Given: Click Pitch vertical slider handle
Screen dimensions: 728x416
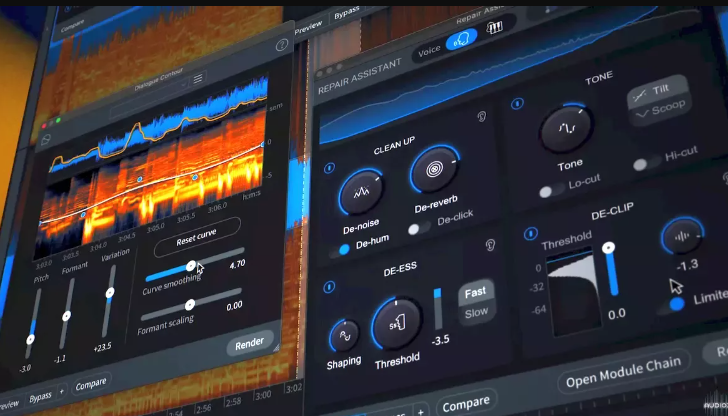Looking at the screenshot, I should point(30,339).
